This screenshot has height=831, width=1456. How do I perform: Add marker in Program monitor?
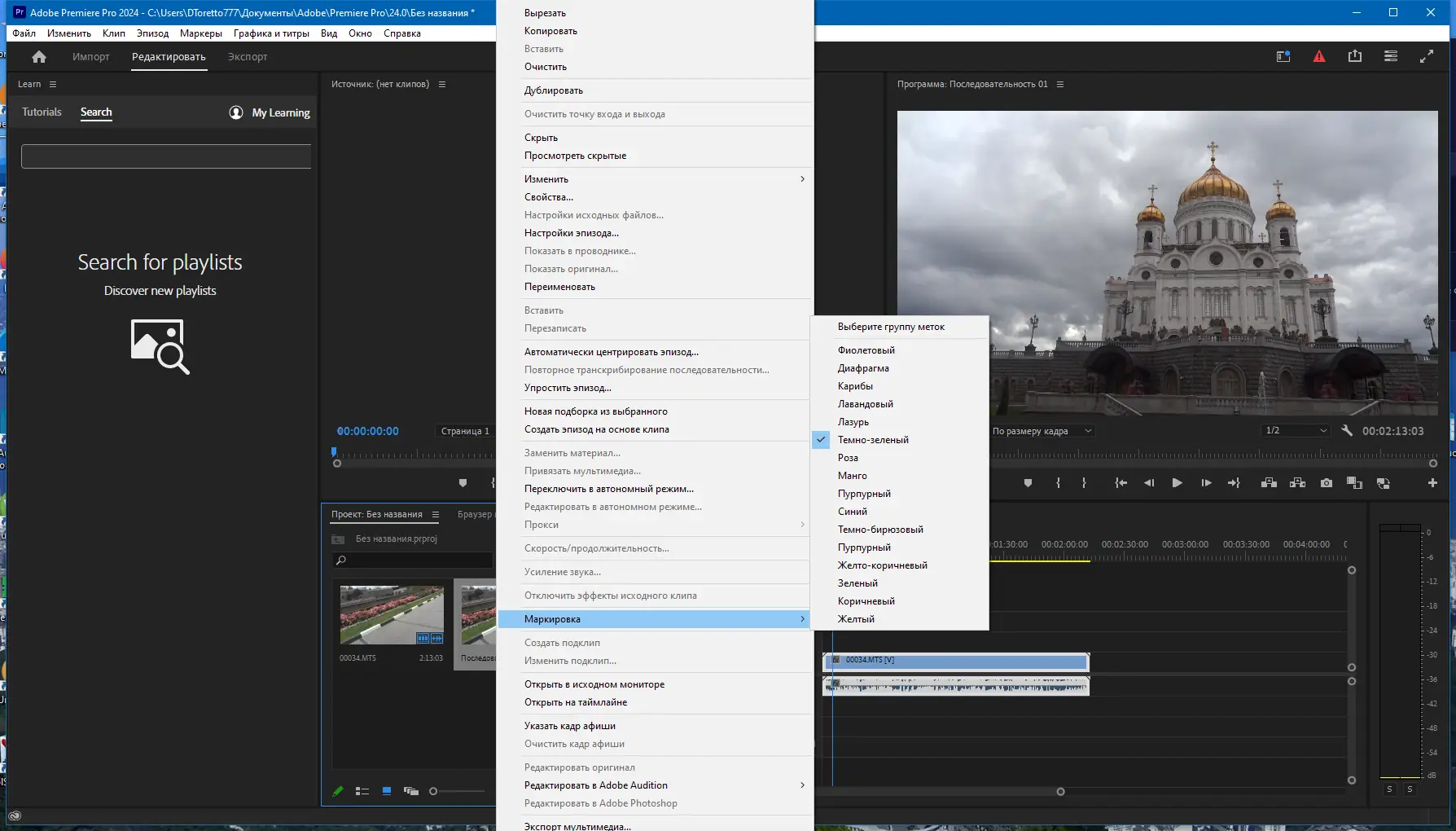1028,483
